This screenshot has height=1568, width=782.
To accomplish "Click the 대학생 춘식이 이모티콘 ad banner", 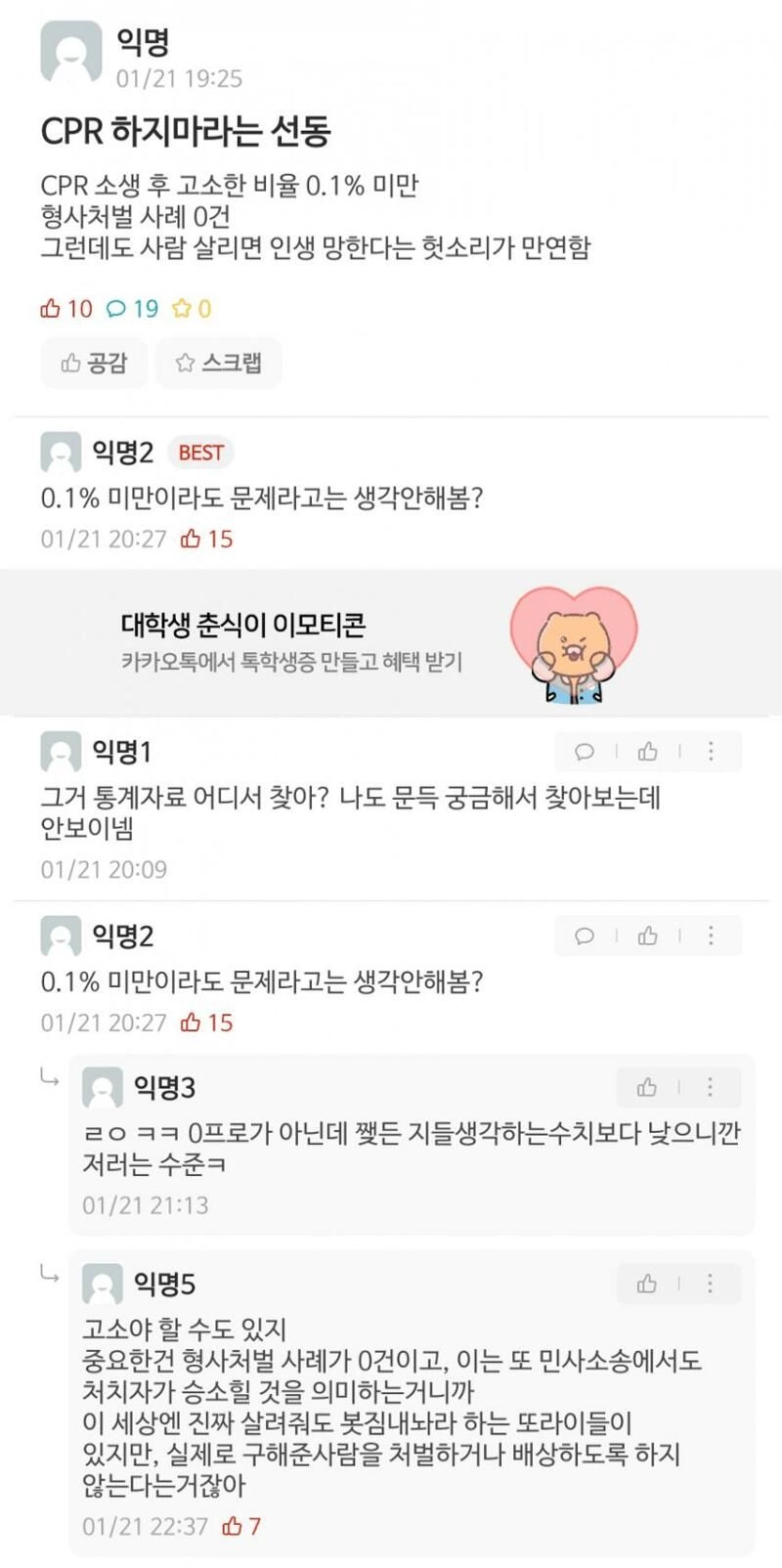I will pyautogui.click(x=291, y=641).
